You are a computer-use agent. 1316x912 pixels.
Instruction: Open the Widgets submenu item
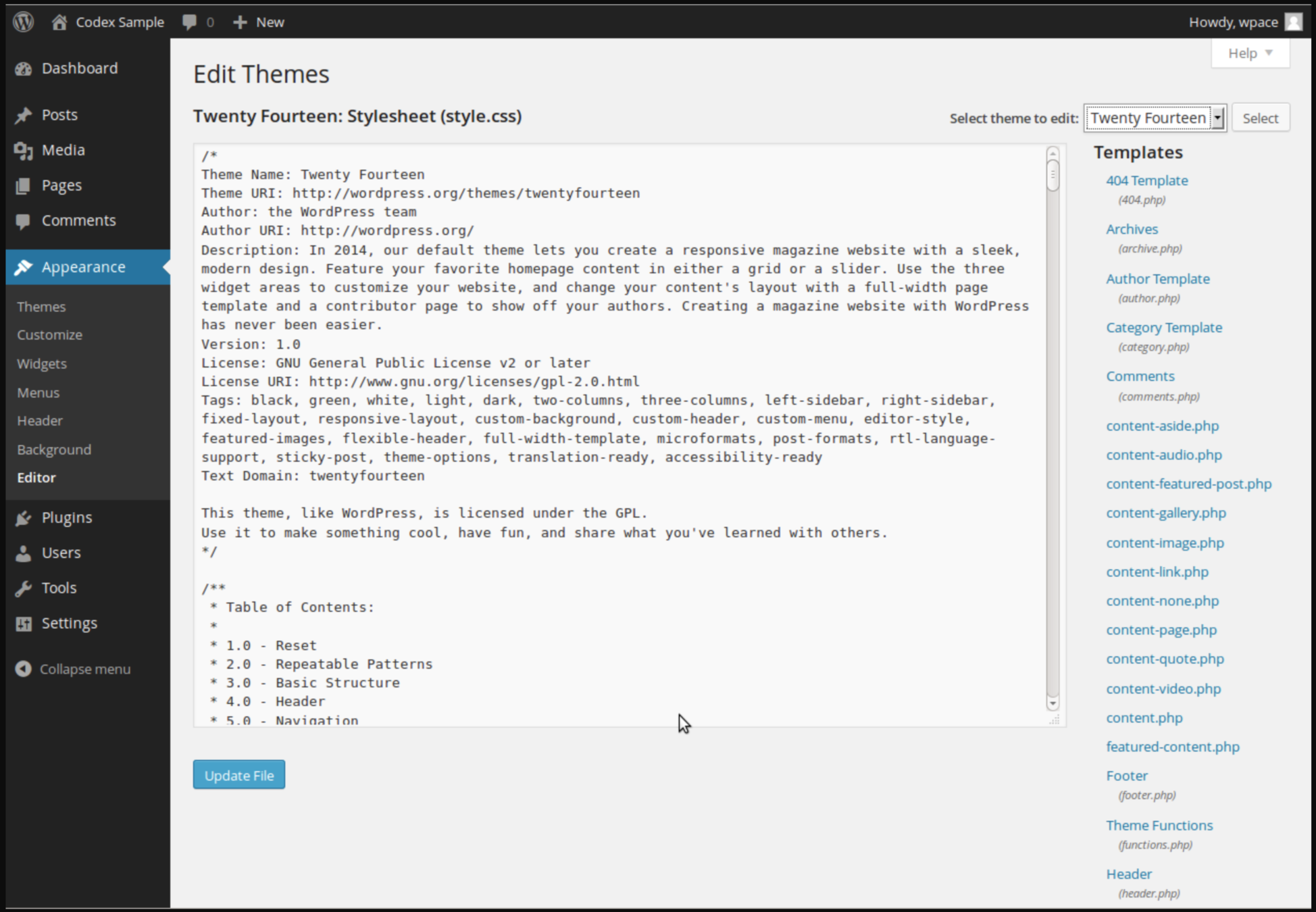(x=42, y=363)
